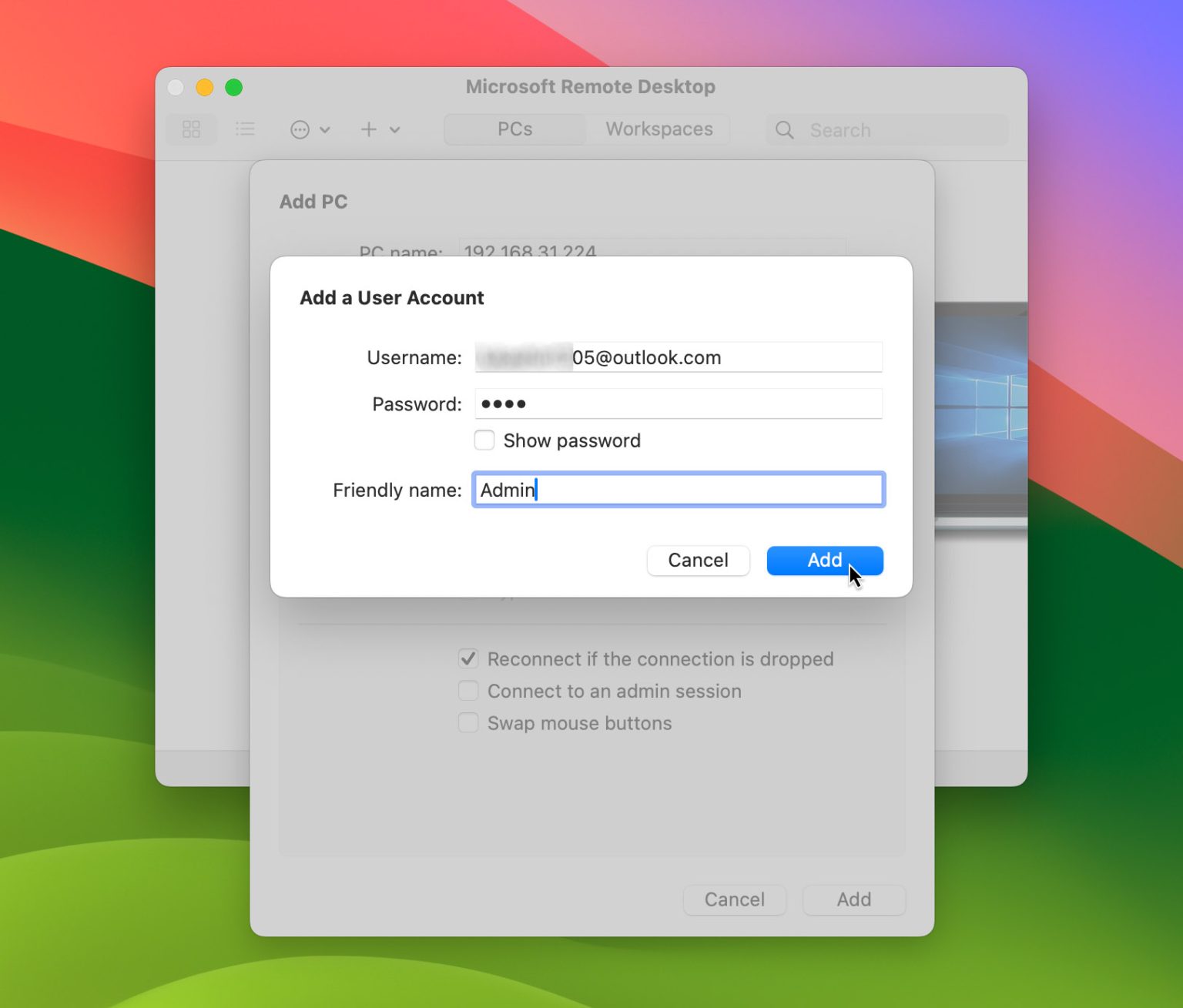1183x1008 pixels.
Task: Open the more options ellipsis icon
Action: click(x=300, y=129)
